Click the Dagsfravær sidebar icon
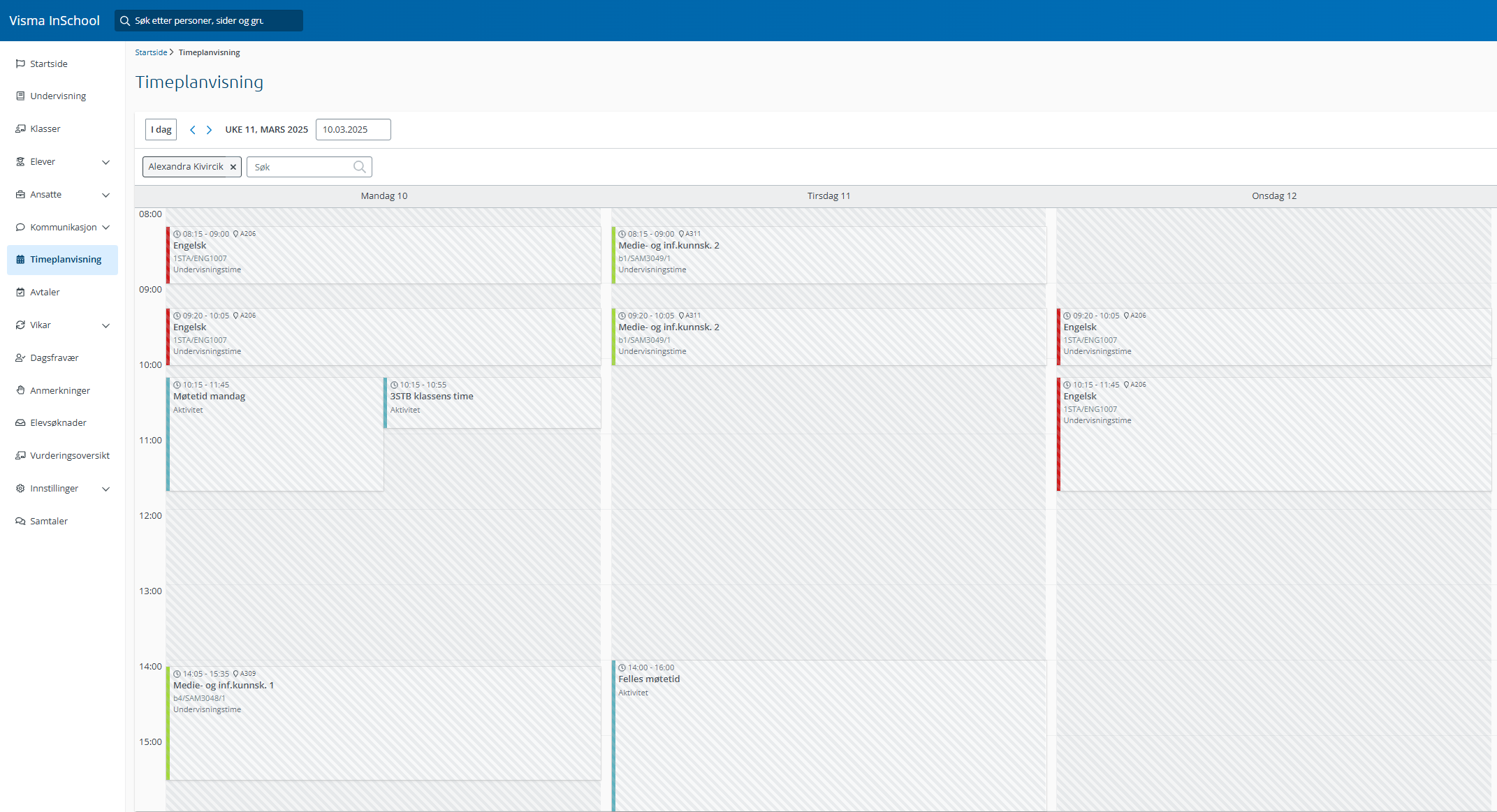Viewport: 1497px width, 812px height. click(20, 358)
